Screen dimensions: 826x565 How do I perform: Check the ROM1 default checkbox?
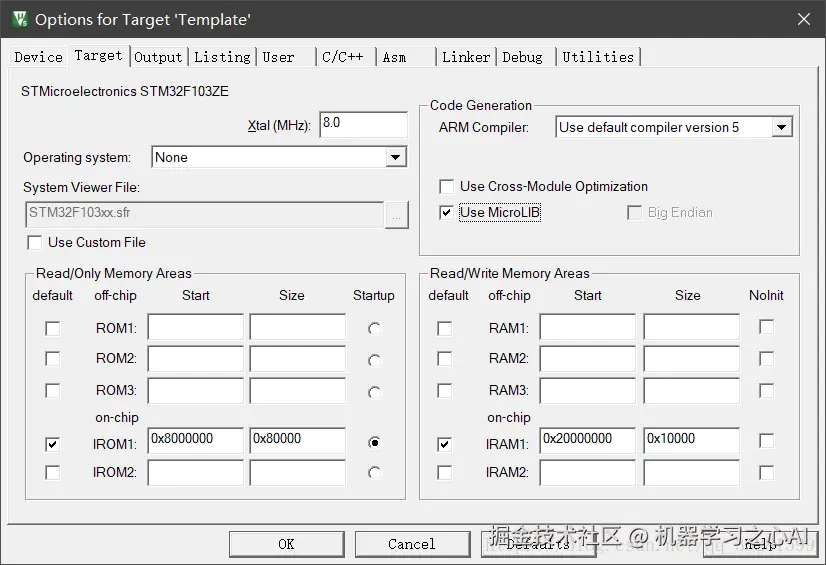[x=52, y=329]
